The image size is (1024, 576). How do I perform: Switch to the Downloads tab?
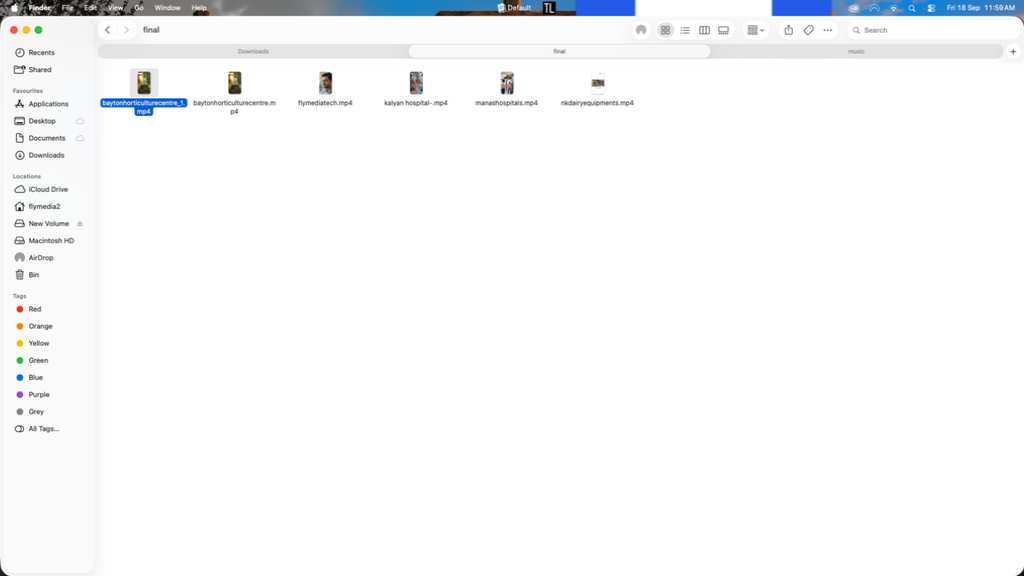pos(253,52)
